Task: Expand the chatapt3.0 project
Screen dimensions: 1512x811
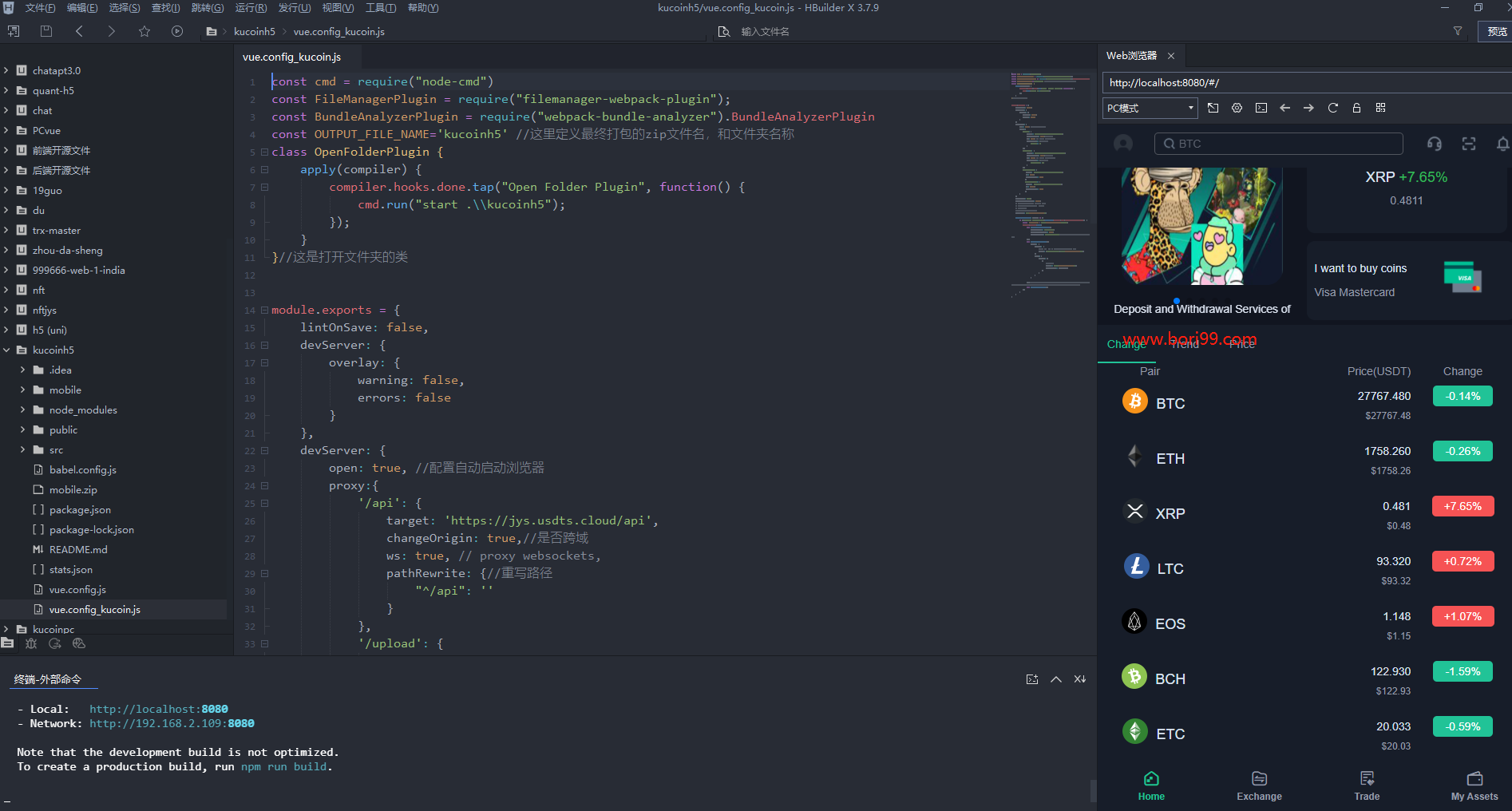Action: click(6, 70)
